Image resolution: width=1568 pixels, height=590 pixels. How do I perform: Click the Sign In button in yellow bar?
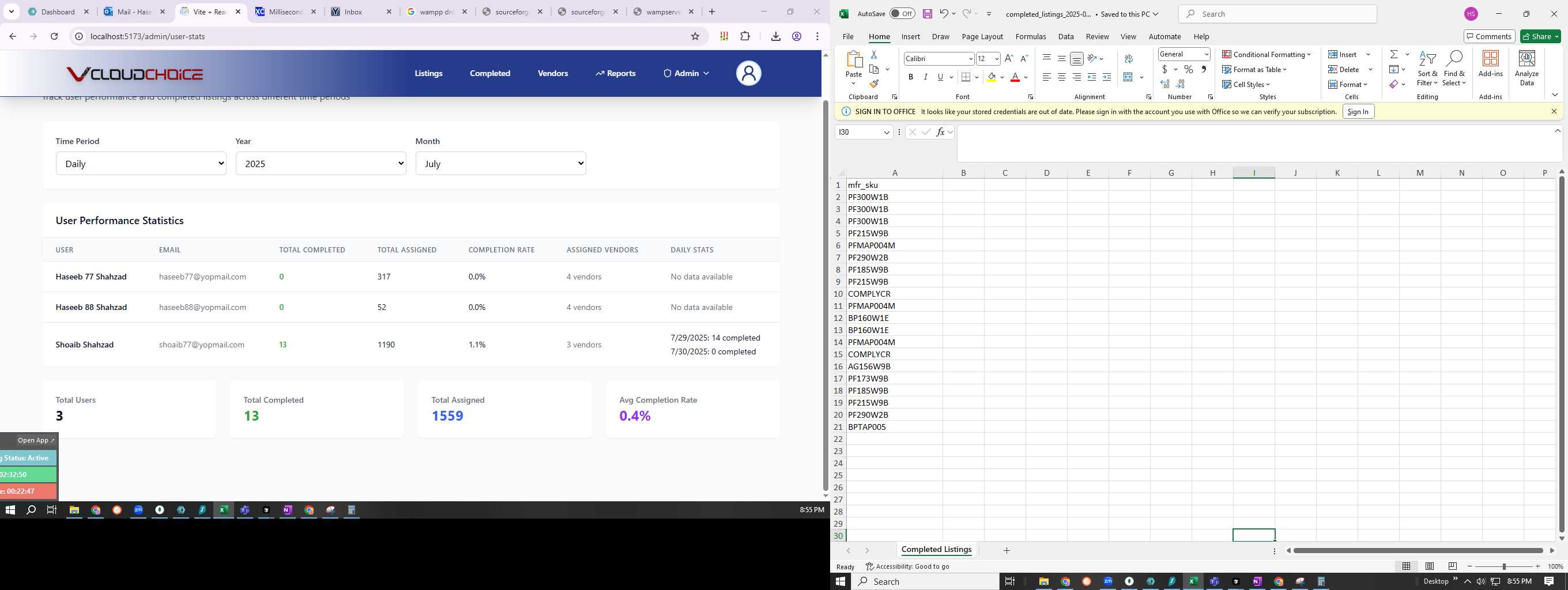1358,111
